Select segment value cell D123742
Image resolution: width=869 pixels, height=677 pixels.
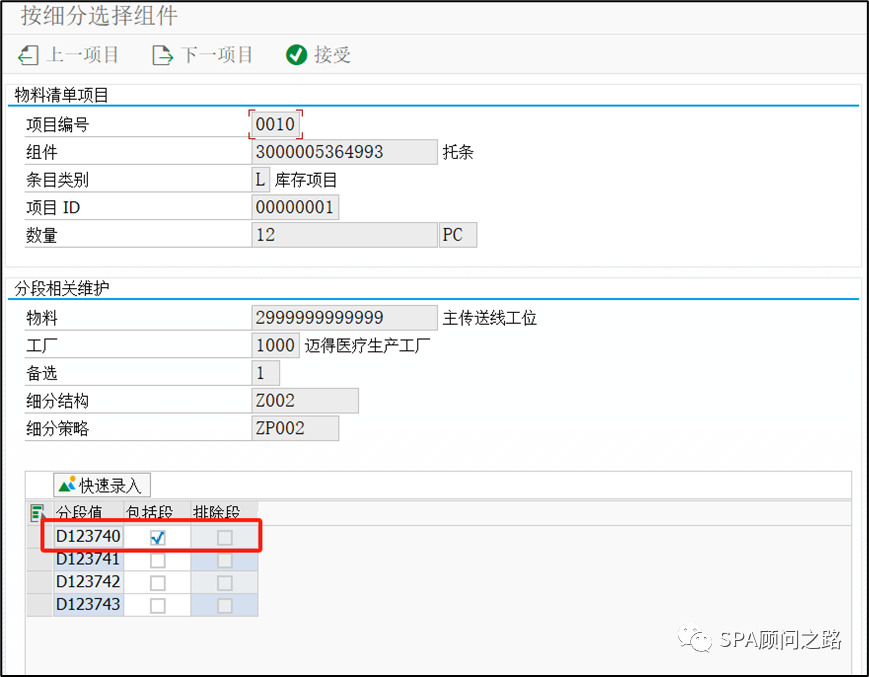point(88,582)
